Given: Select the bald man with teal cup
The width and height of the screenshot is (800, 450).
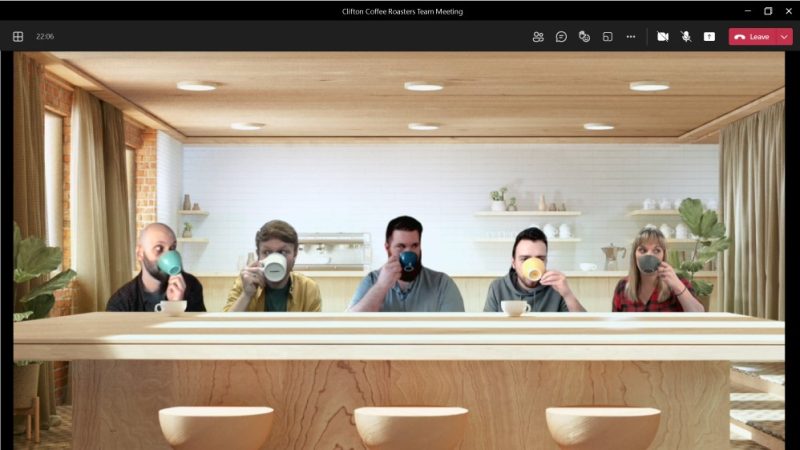Looking at the screenshot, I should 157,270.
